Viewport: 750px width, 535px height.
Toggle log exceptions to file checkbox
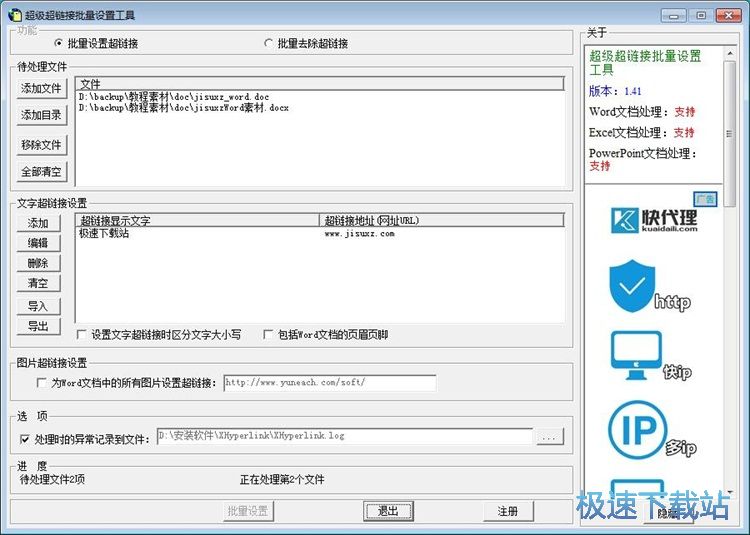click(25, 439)
